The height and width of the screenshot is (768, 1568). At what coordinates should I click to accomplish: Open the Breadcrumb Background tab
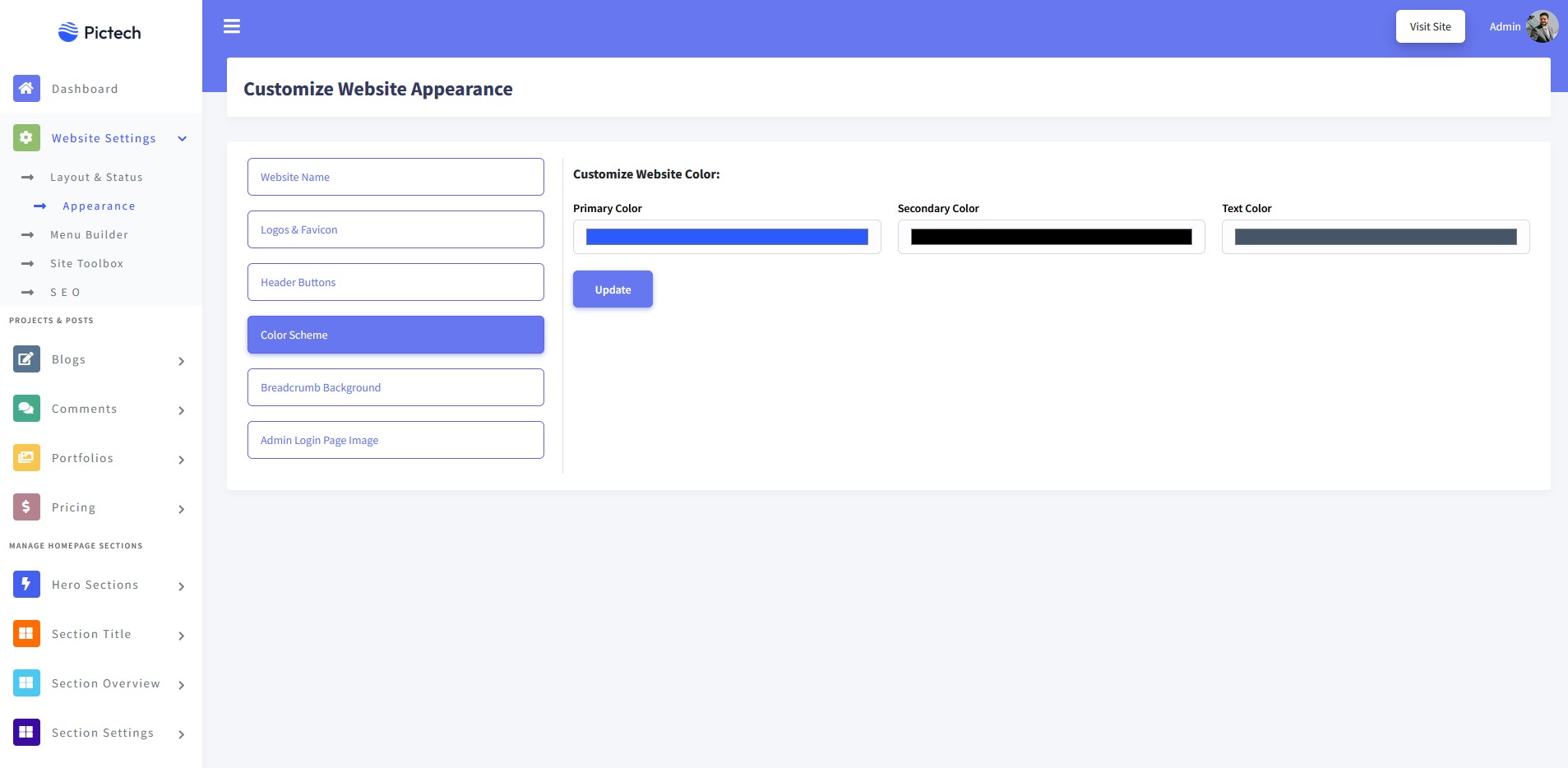(x=395, y=387)
